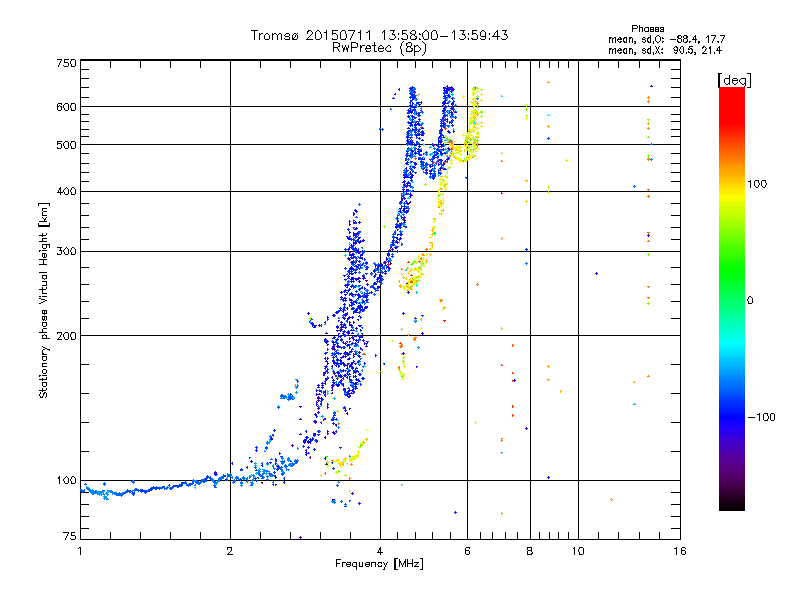Click the x-axis tick label '6'
The height and width of the screenshot is (600, 800).
pyautogui.click(x=467, y=551)
